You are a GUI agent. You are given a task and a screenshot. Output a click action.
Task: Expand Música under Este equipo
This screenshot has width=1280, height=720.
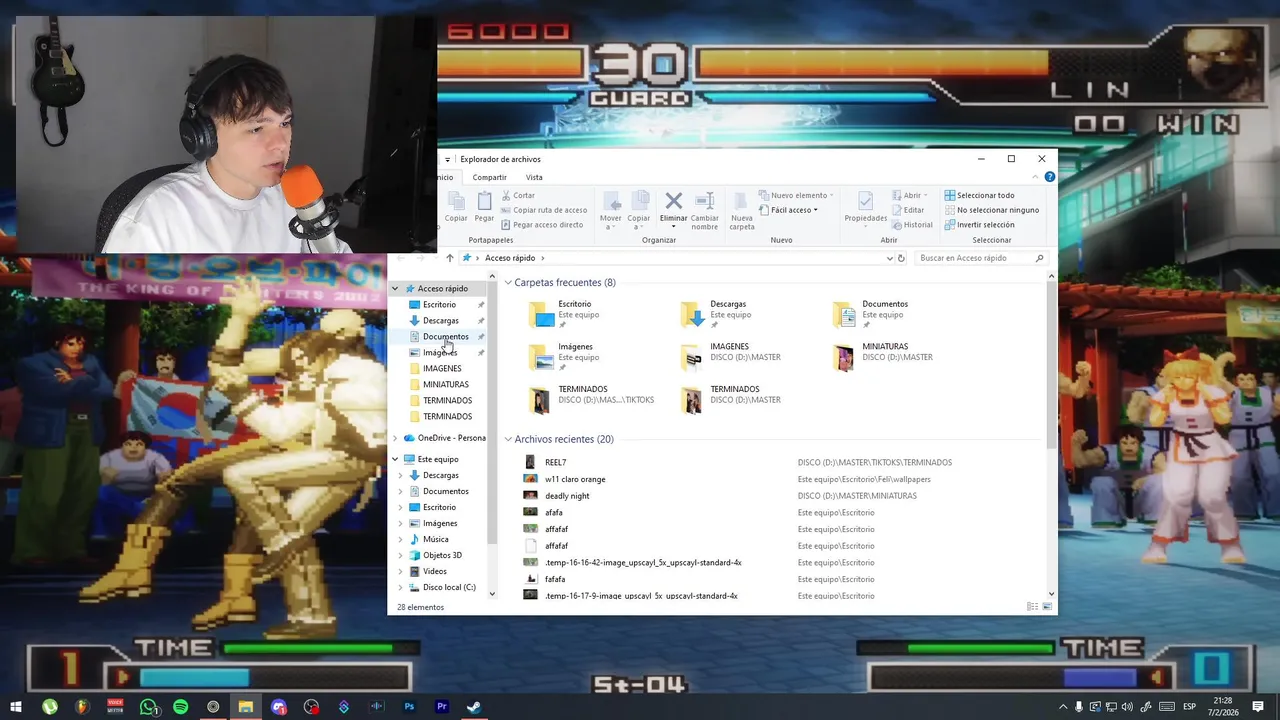coord(401,539)
